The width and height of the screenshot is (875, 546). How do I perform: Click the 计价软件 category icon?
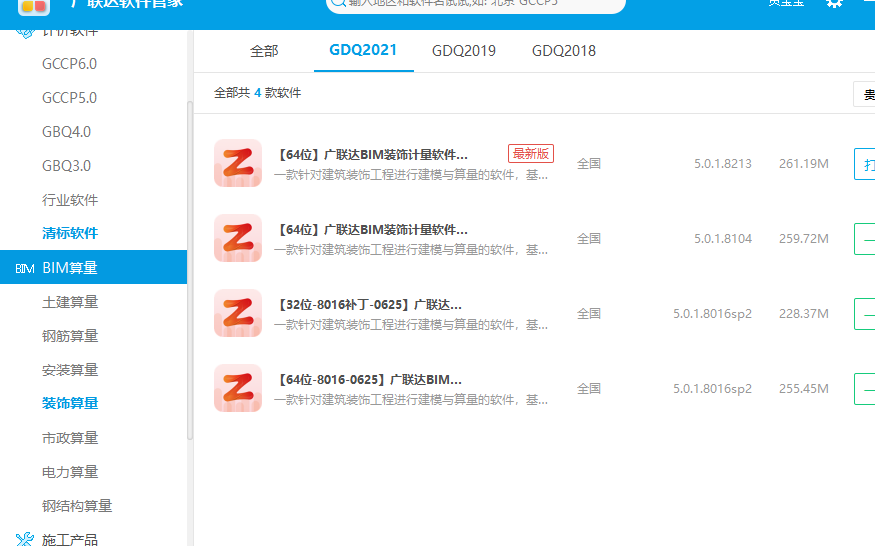point(25,33)
